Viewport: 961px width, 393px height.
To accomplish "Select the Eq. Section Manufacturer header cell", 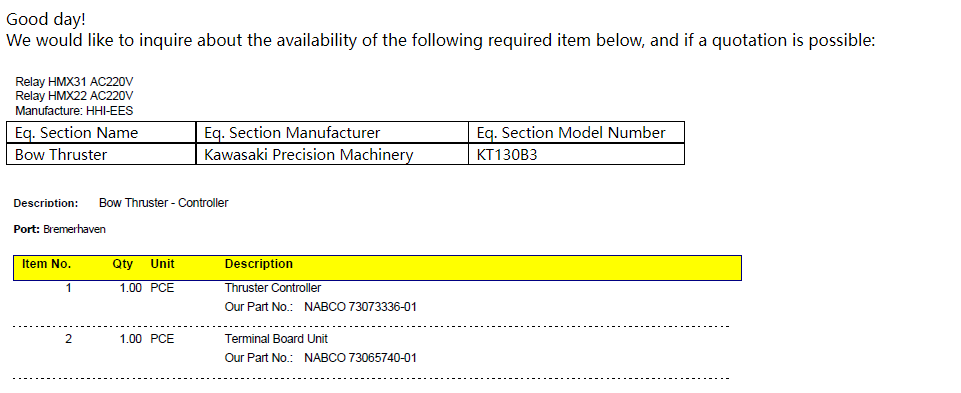I will pos(332,132).
